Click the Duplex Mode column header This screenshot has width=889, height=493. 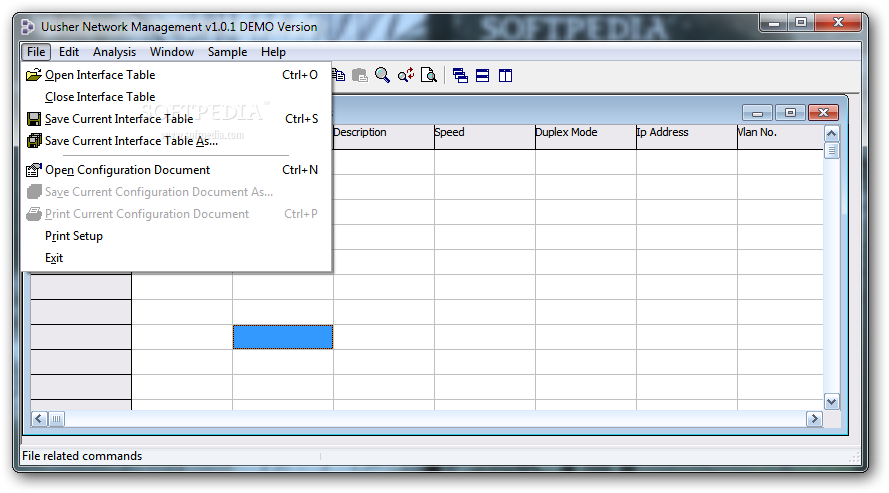[x=586, y=137]
